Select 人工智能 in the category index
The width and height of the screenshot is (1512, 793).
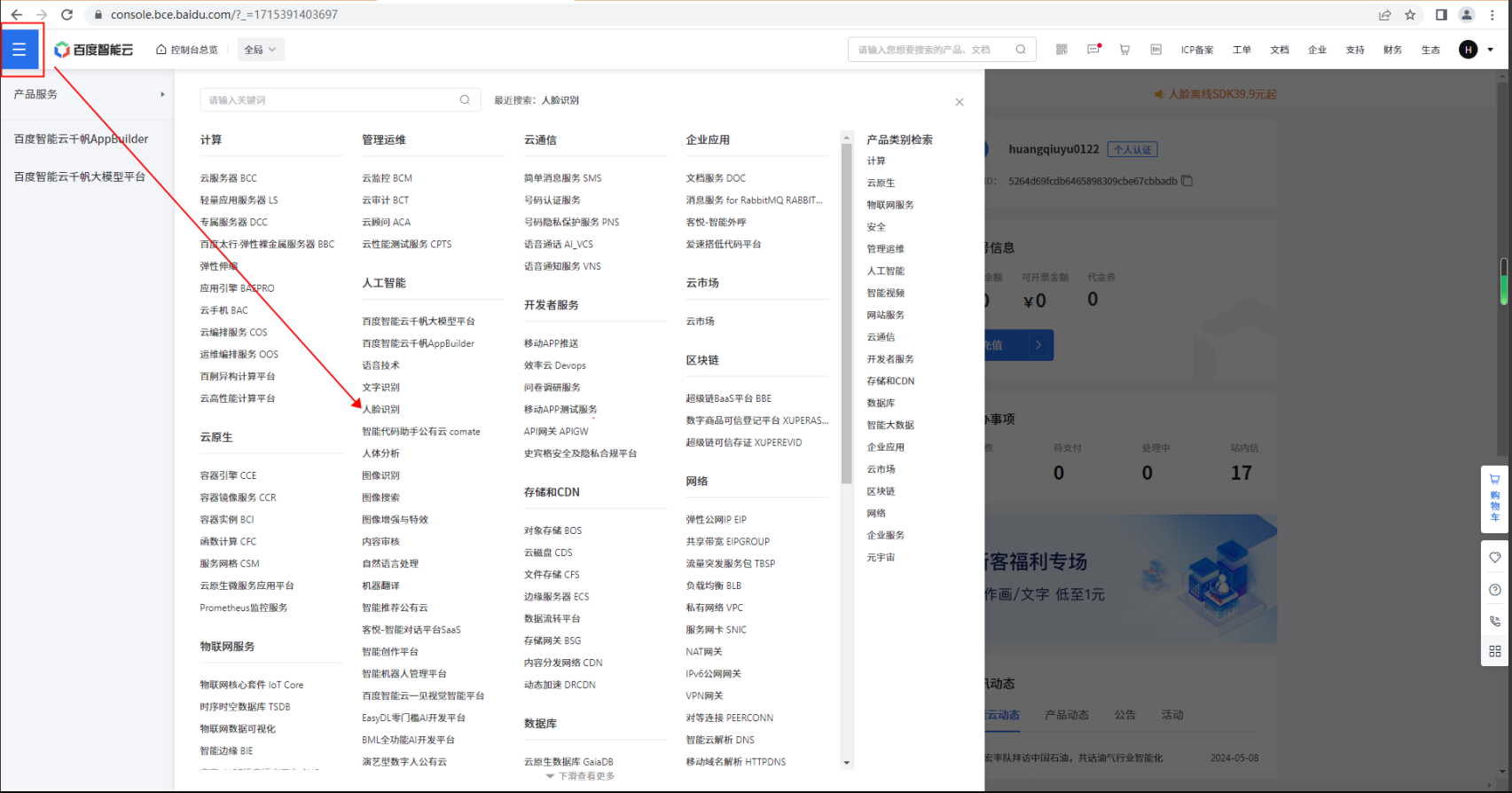click(x=885, y=271)
